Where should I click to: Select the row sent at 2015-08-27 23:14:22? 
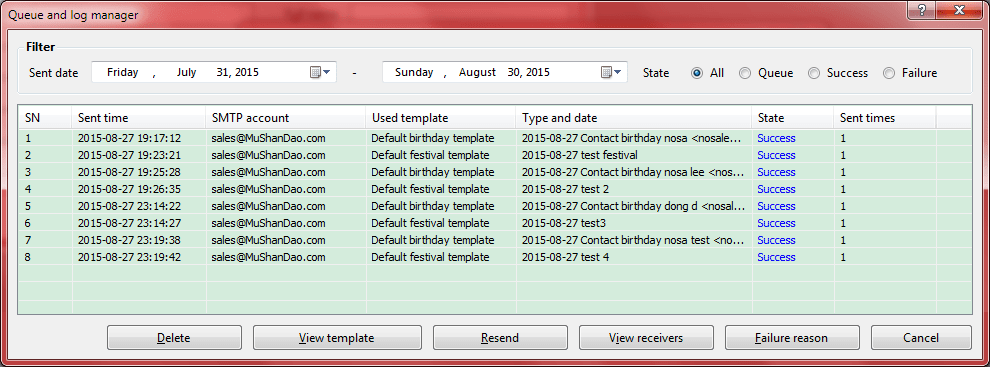click(496, 206)
